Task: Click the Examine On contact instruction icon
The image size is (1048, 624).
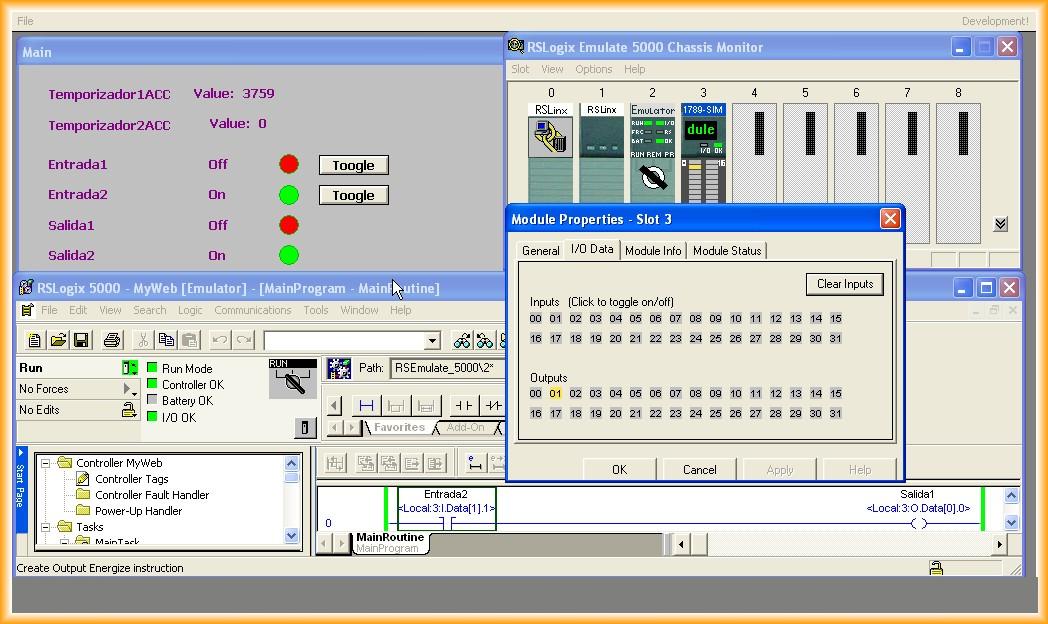Action: click(464, 405)
